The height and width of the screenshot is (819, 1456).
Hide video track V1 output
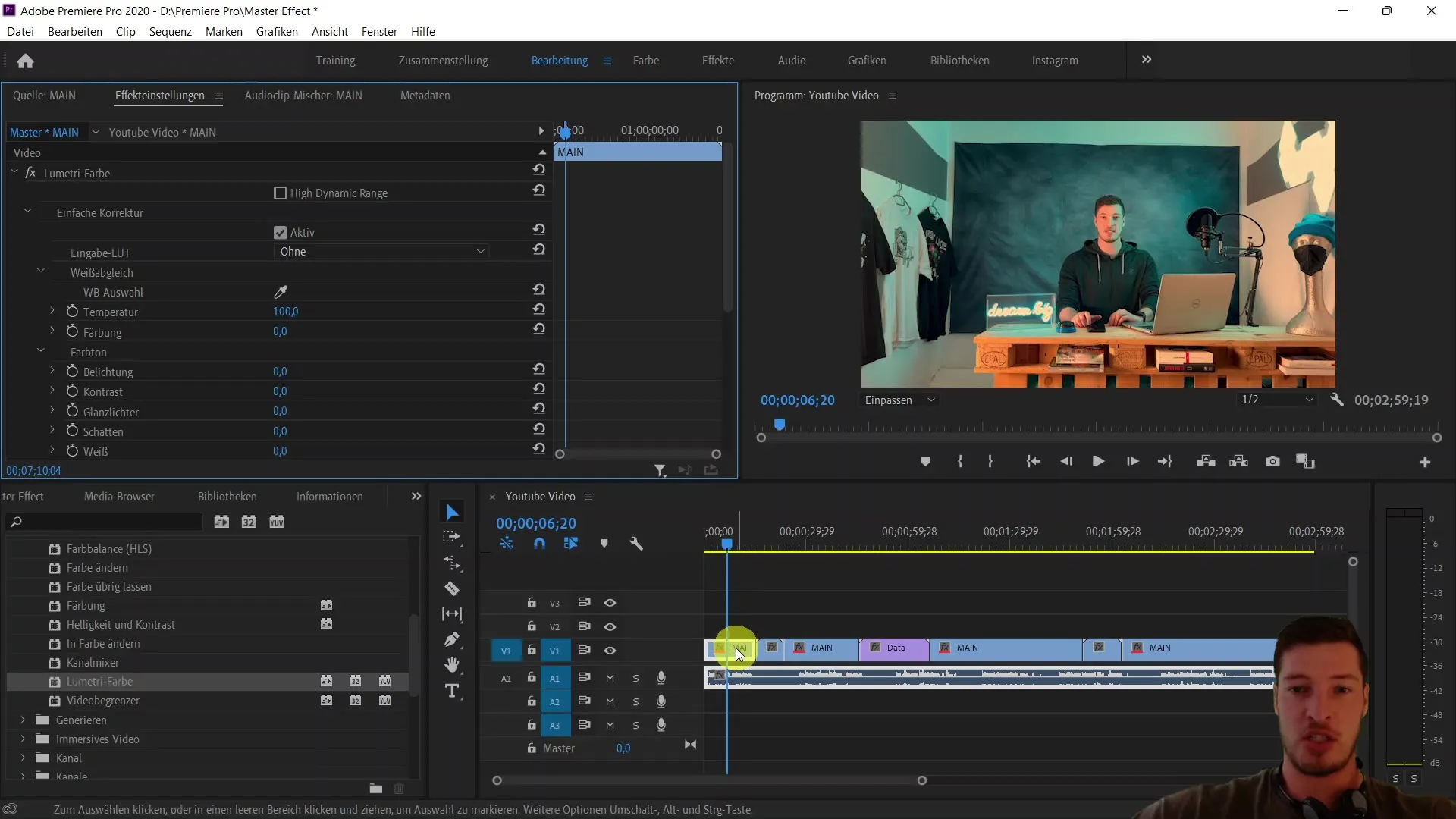click(x=610, y=651)
